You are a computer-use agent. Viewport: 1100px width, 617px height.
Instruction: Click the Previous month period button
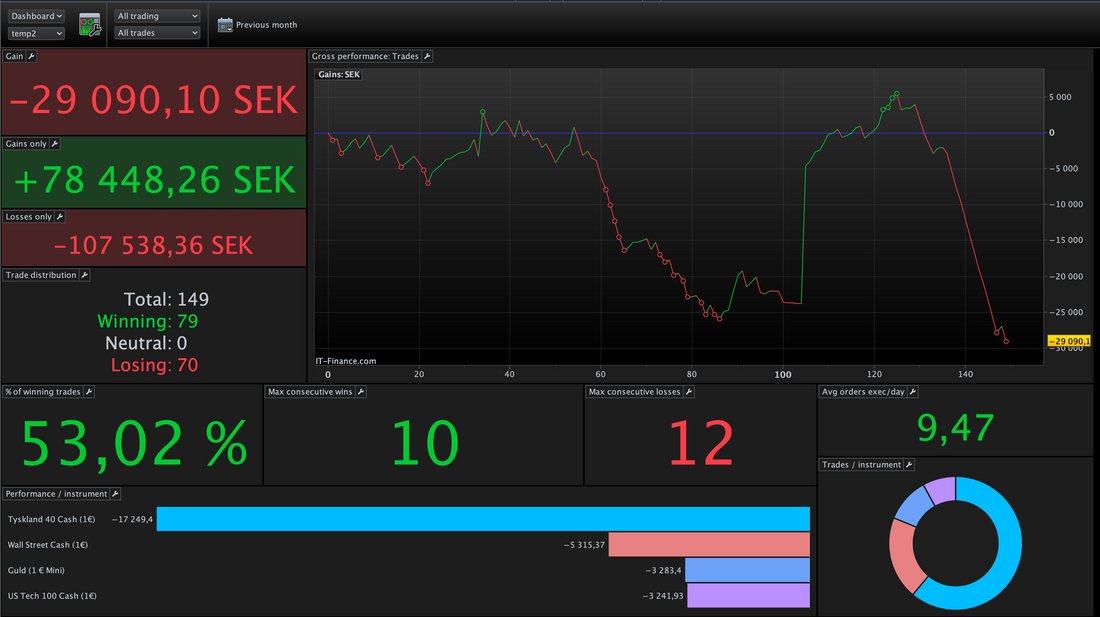(257, 25)
